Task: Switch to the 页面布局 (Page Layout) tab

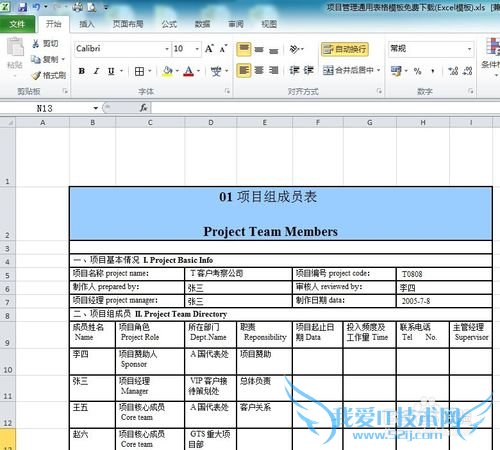Action: [x=128, y=24]
